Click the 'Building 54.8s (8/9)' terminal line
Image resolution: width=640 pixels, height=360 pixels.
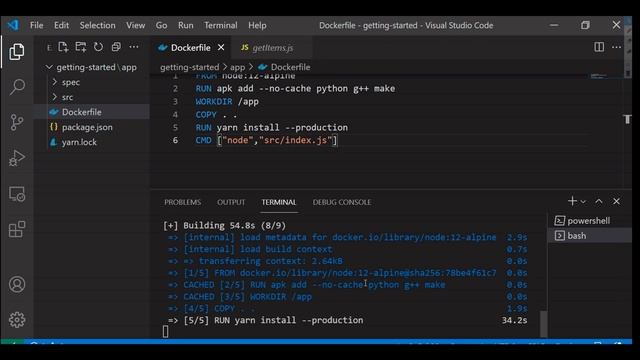224,225
